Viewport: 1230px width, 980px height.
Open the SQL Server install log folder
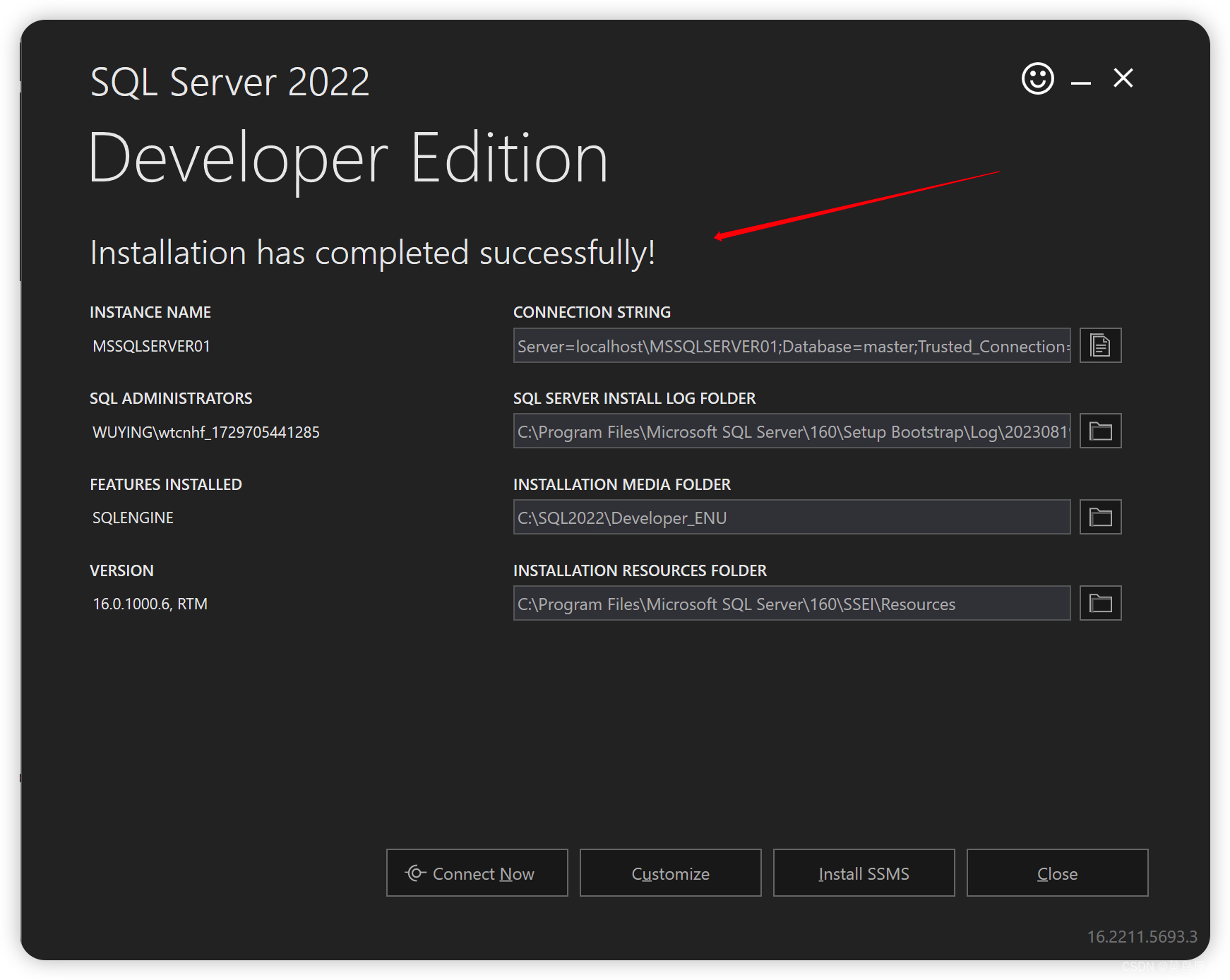[1100, 431]
